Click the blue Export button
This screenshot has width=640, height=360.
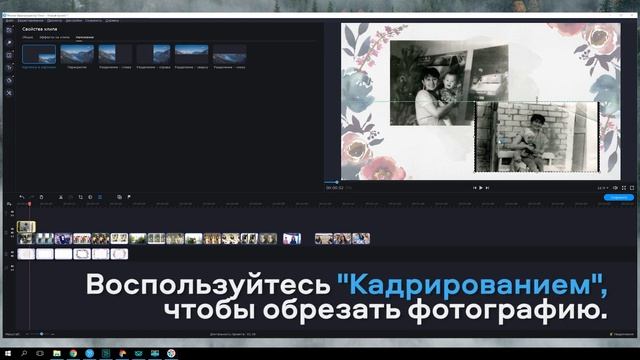(x=619, y=198)
